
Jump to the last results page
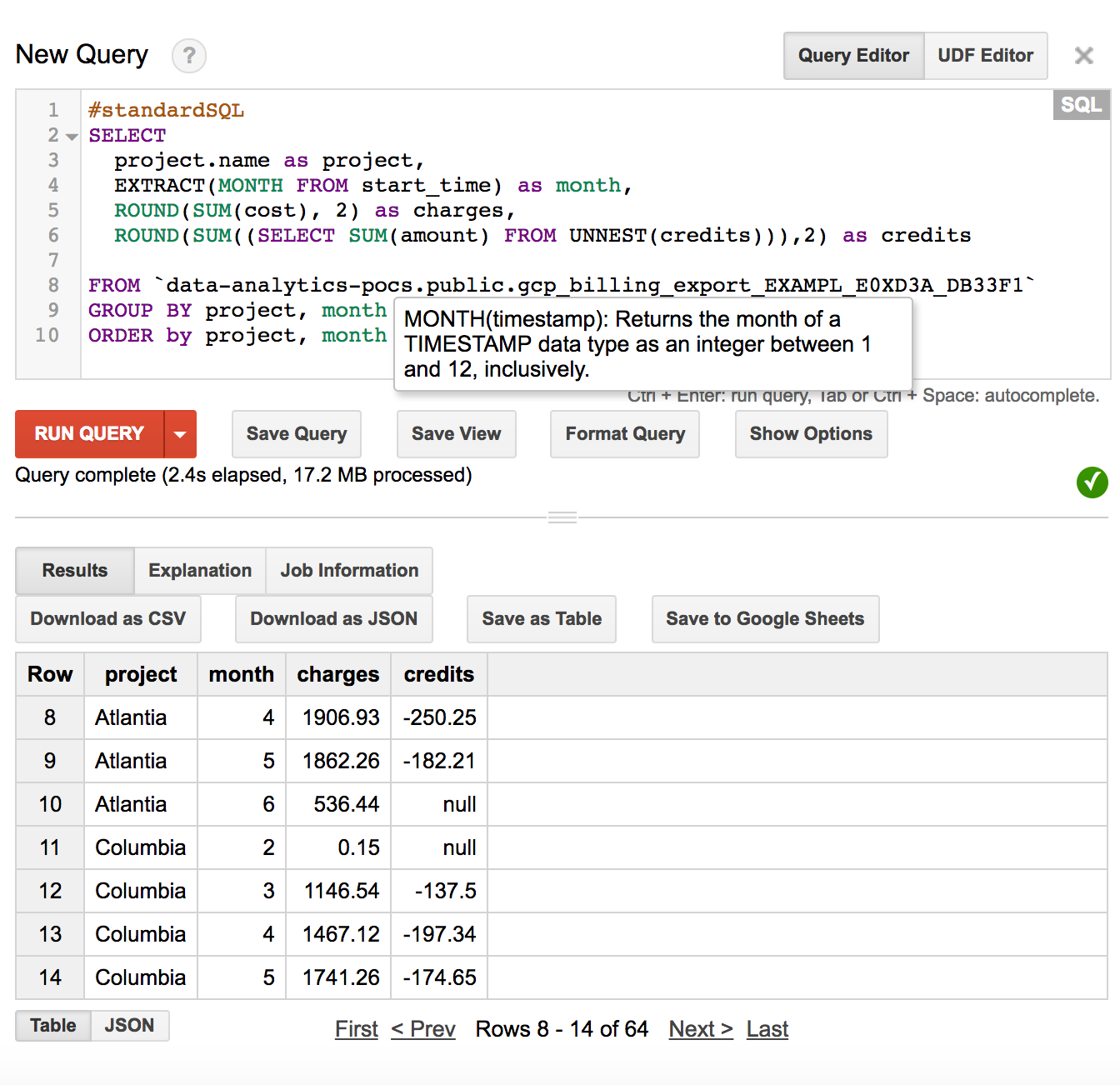pyautogui.click(x=767, y=1028)
